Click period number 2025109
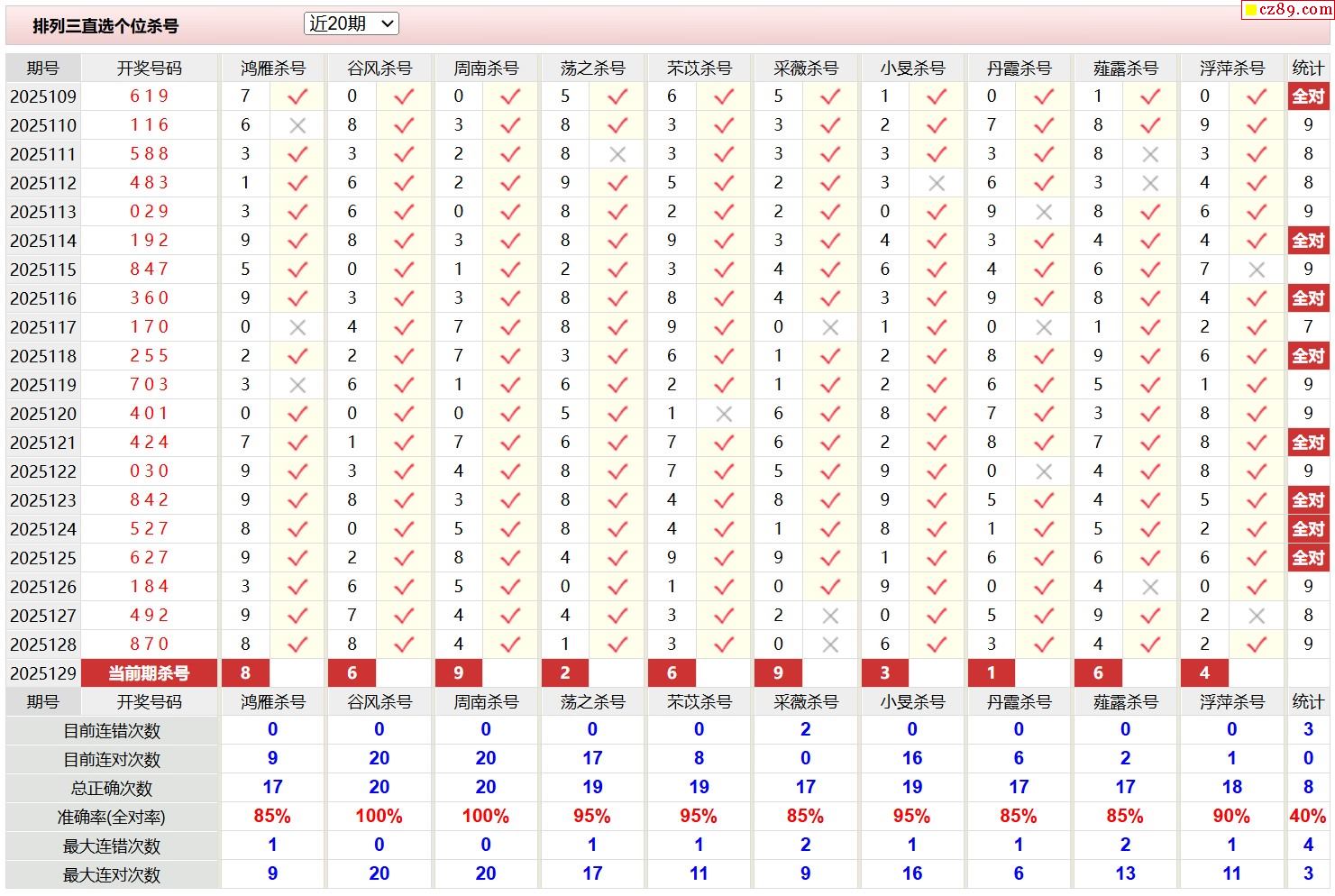 pyautogui.click(x=43, y=96)
